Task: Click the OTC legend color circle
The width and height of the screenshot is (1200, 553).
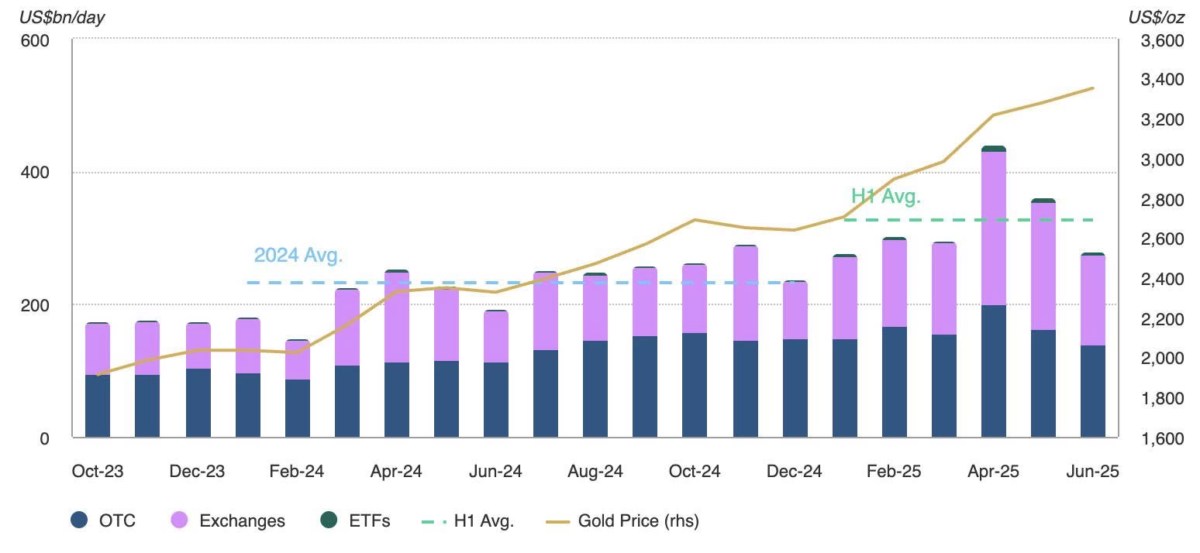Action: (80, 520)
